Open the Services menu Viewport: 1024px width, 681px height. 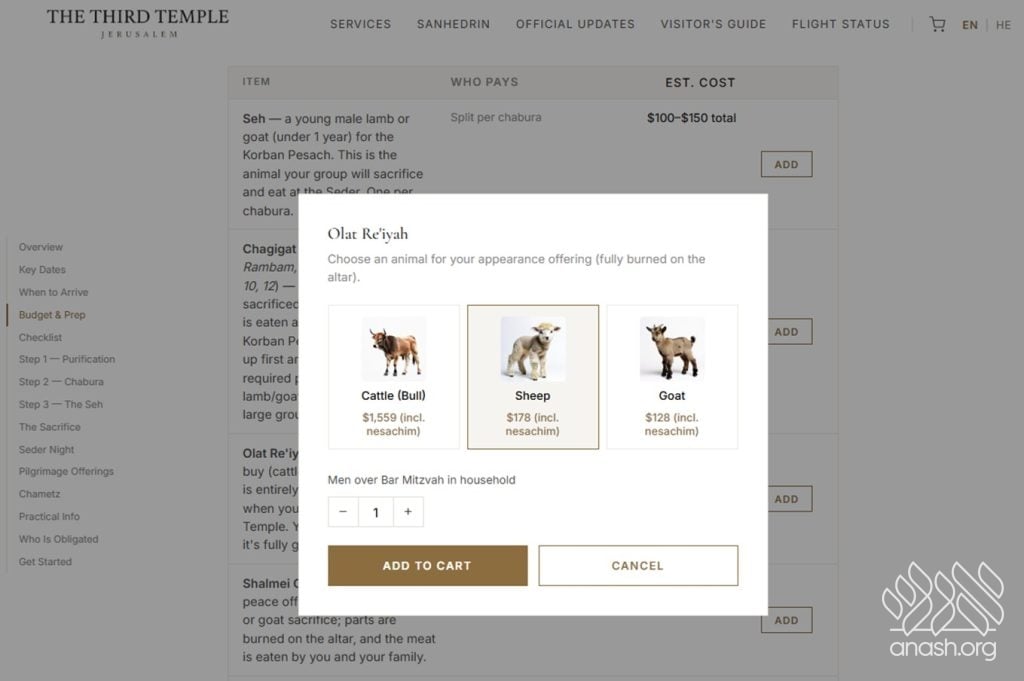361,24
